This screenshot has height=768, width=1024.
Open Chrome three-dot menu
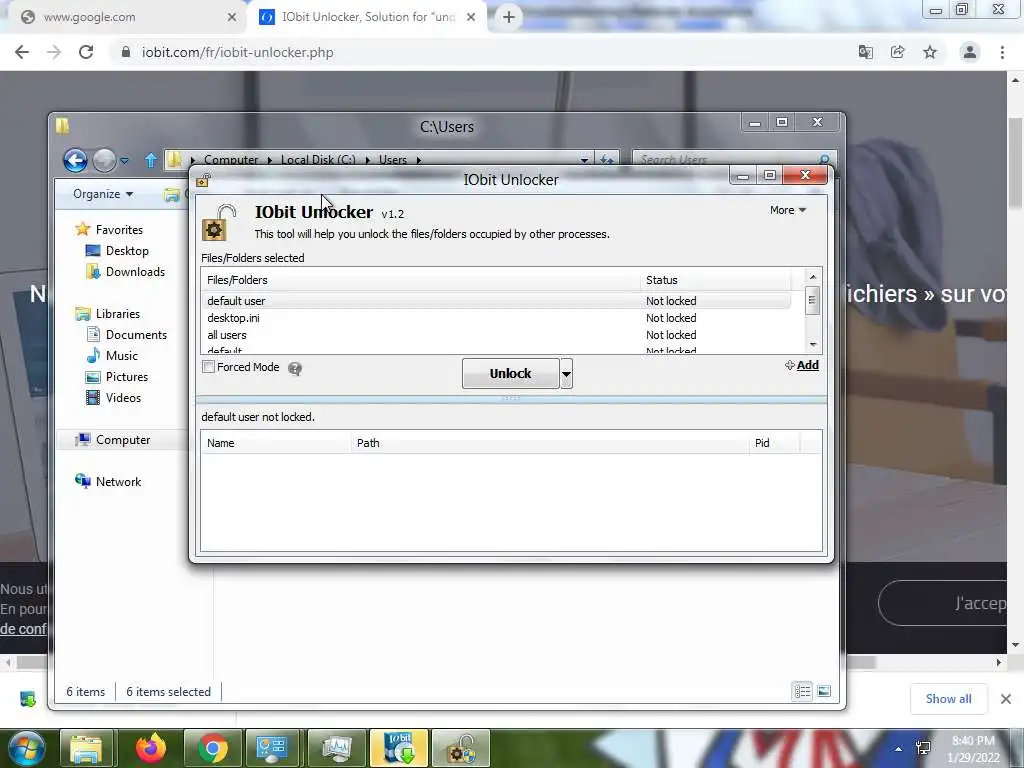pyautogui.click(x=1002, y=52)
